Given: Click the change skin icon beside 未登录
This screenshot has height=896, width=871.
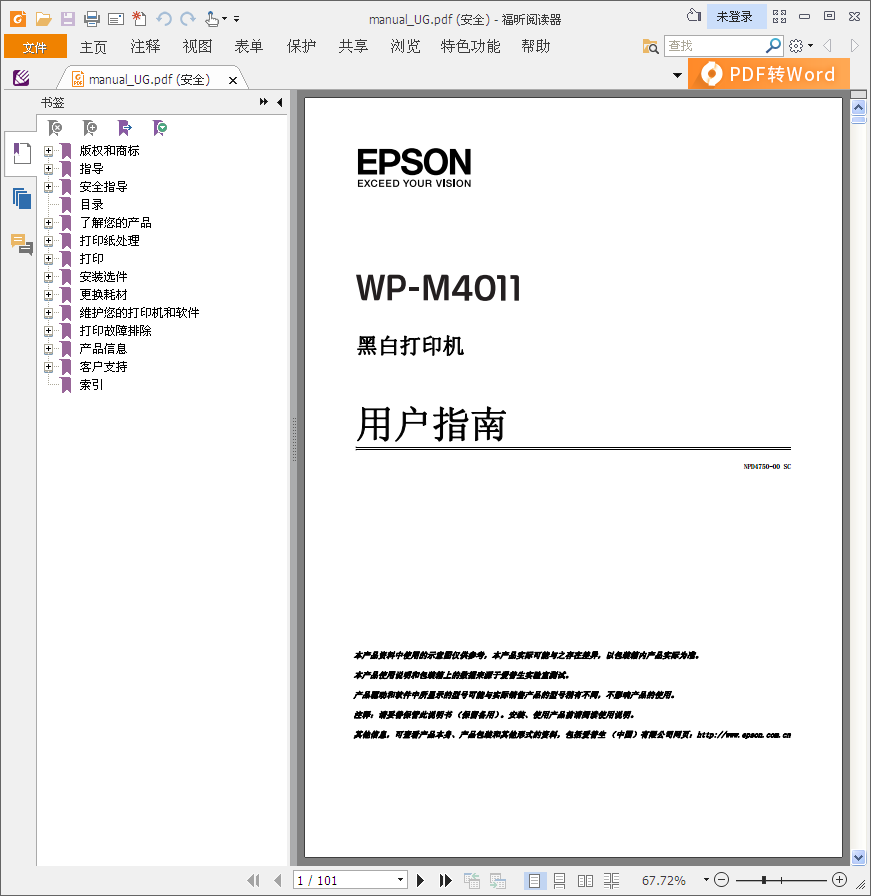Looking at the screenshot, I should tap(694, 16).
